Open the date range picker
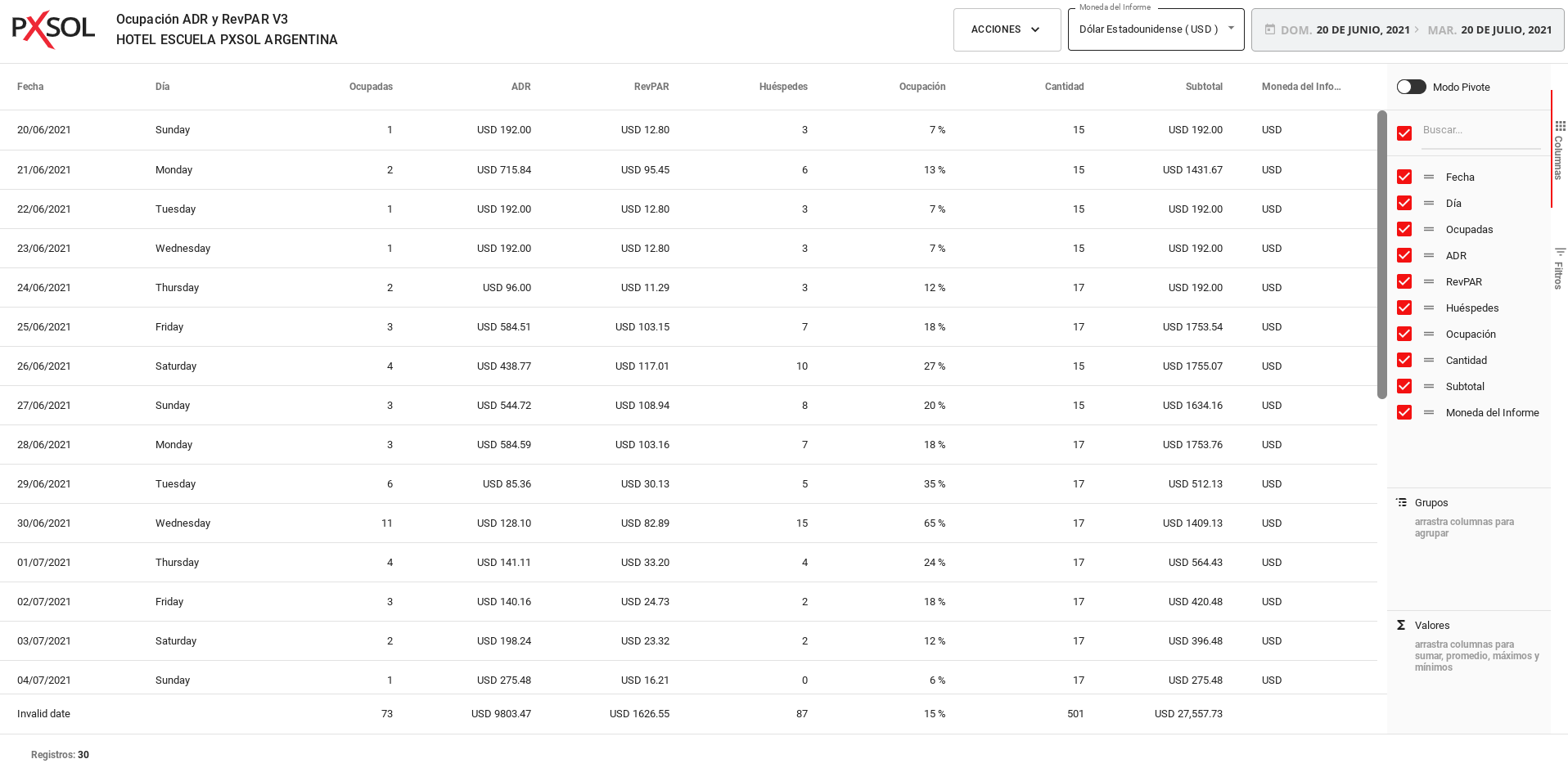 pos(1407,29)
